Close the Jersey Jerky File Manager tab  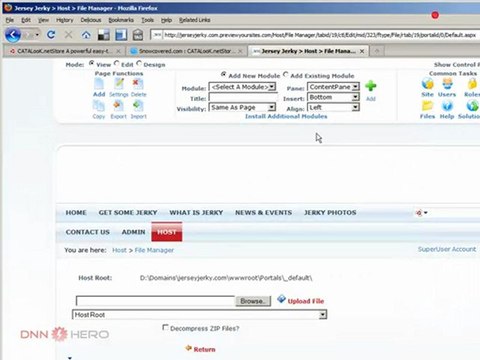click(362, 51)
